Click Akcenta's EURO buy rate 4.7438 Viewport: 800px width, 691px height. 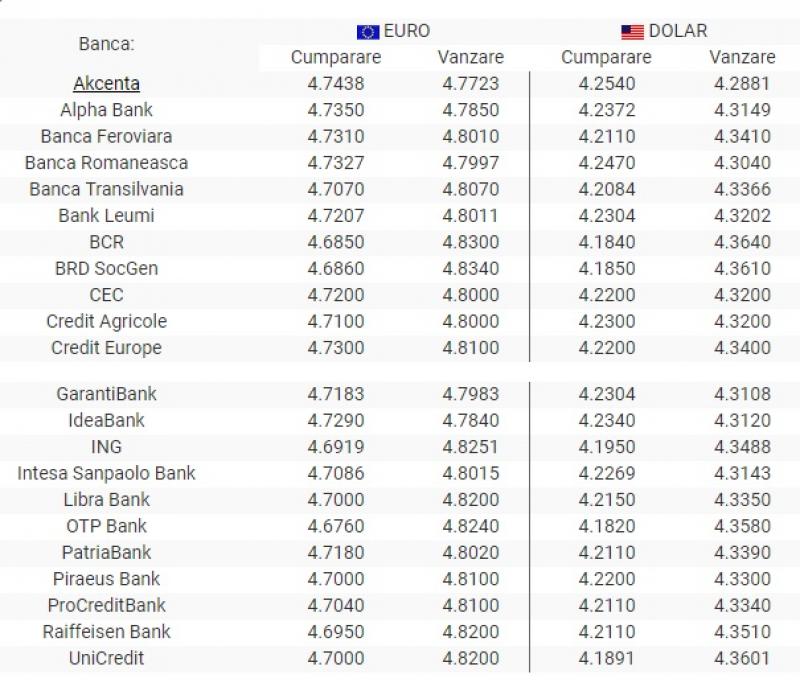tap(336, 84)
